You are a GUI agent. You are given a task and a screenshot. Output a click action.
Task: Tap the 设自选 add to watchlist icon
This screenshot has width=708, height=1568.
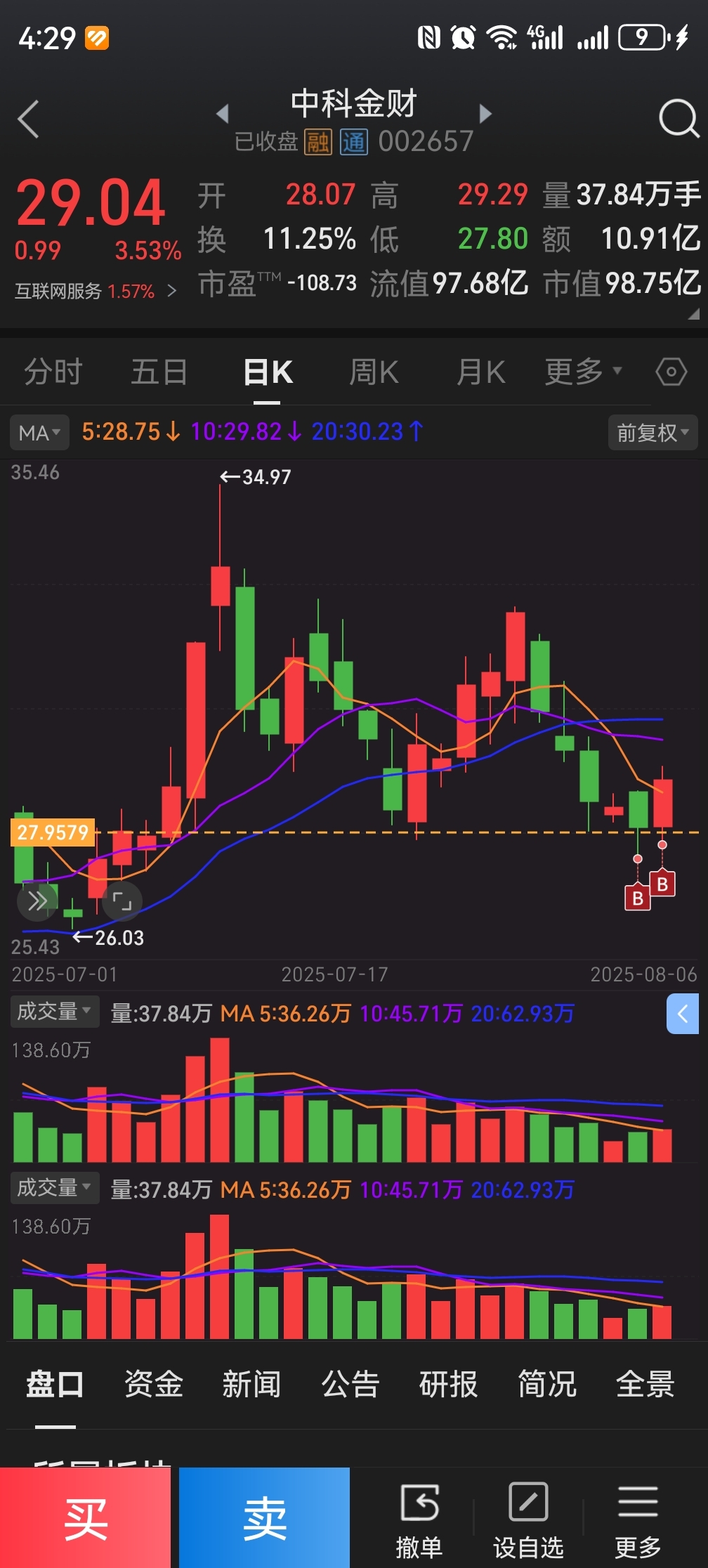528,1503
